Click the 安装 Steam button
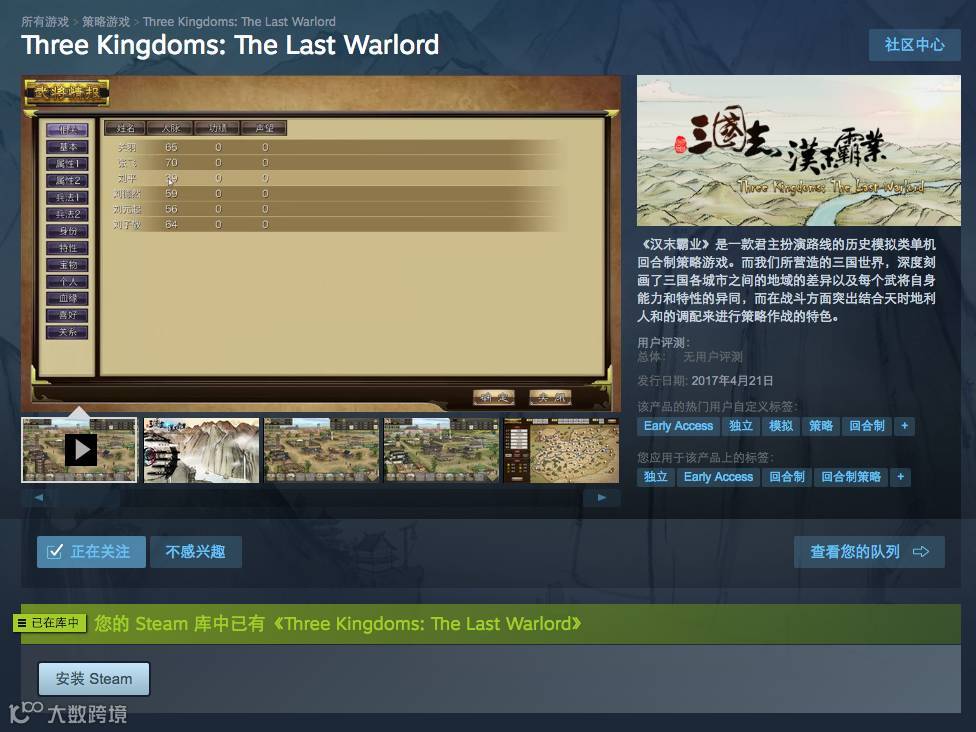The image size is (976, 732). [x=94, y=678]
